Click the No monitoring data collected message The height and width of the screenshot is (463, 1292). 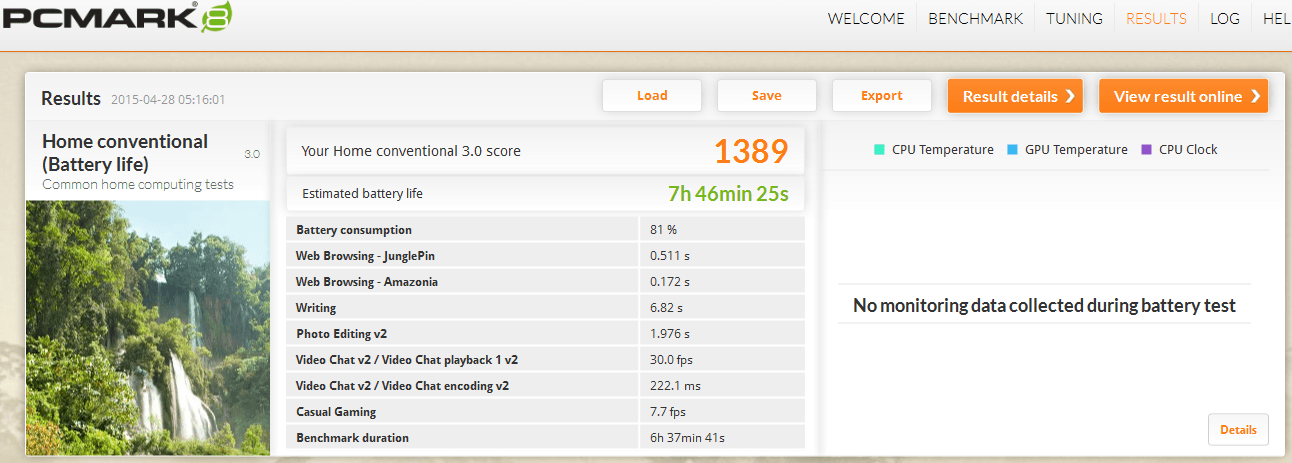pos(1044,305)
